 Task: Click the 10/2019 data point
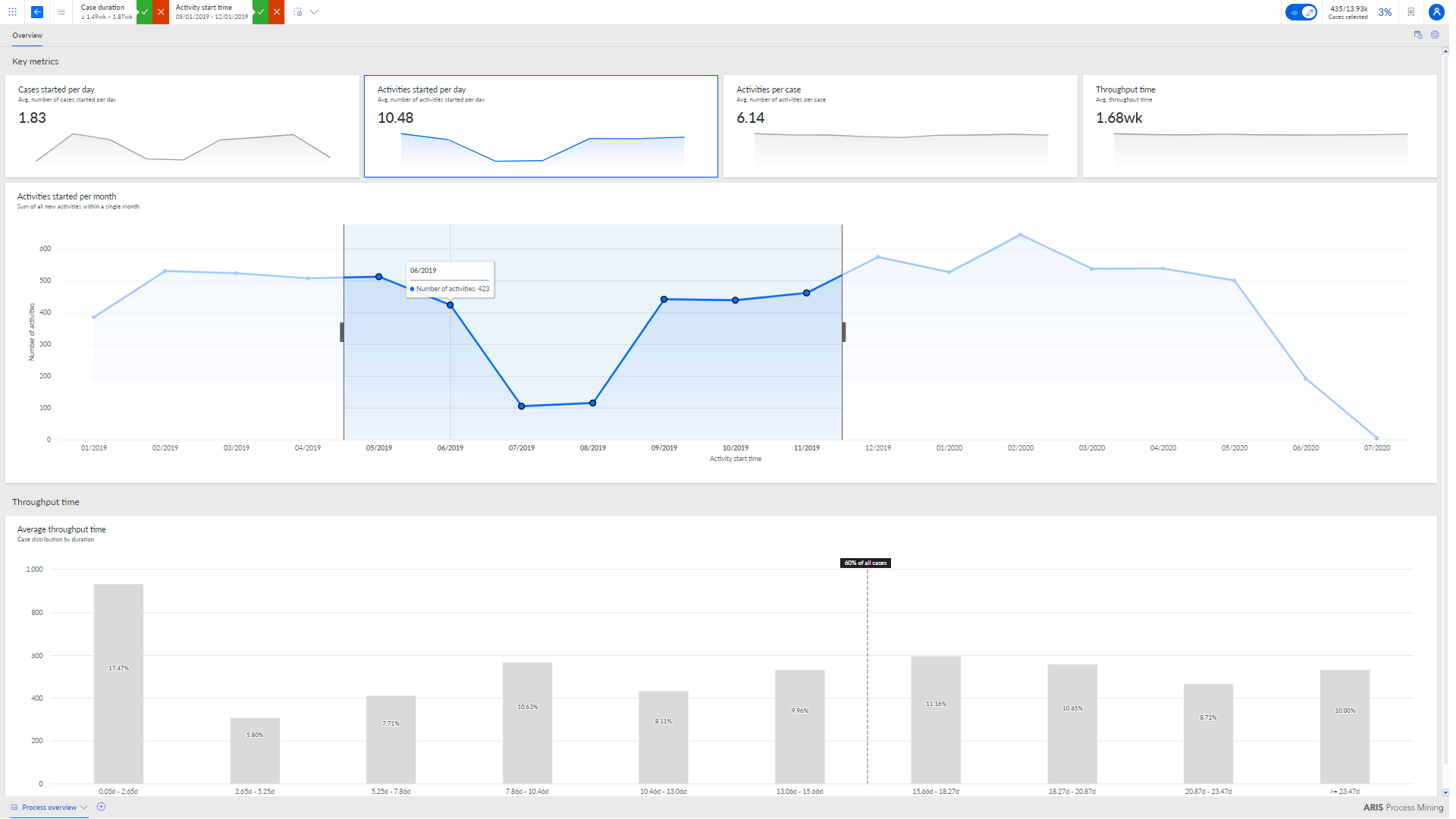pos(736,300)
